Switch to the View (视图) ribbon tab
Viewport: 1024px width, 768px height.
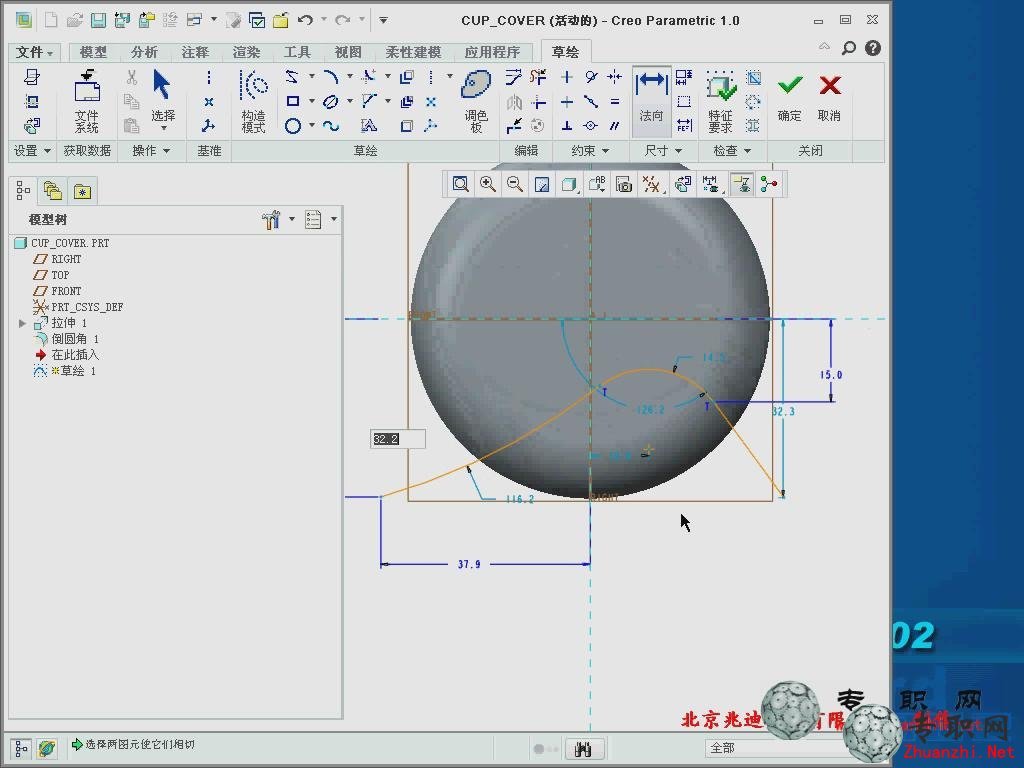348,52
